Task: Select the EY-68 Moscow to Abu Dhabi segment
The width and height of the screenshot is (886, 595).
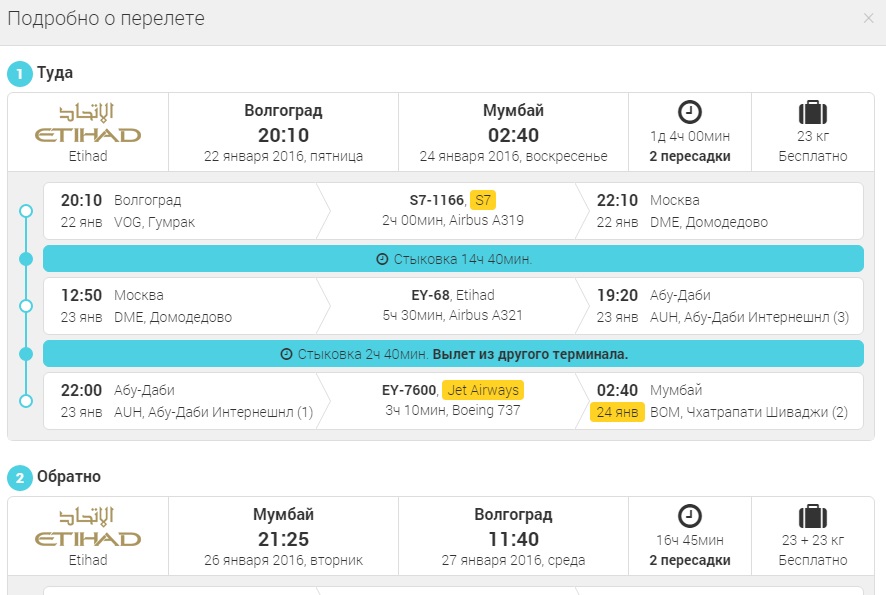Action: tap(453, 306)
